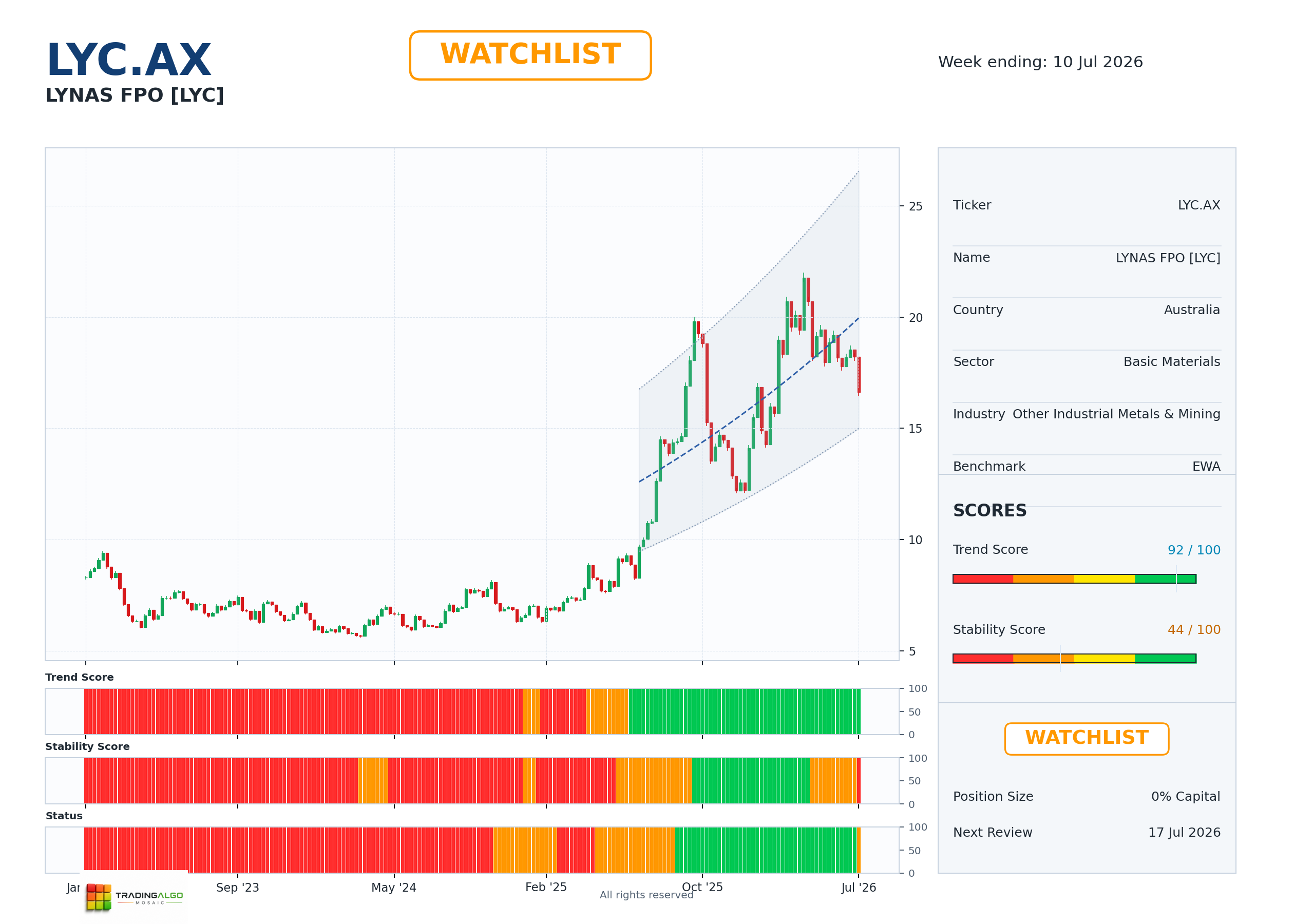Click the Trend Score gauge bar

click(1074, 579)
